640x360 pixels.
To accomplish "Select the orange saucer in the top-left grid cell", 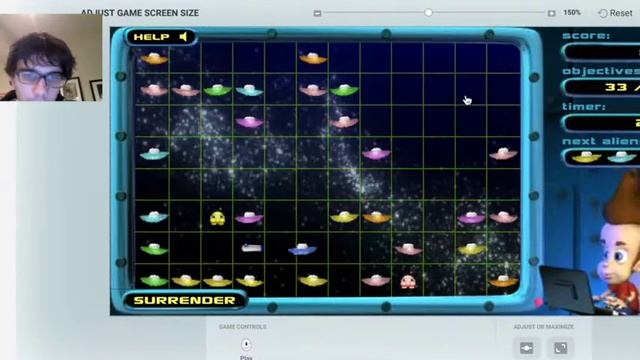I will [x=154, y=58].
